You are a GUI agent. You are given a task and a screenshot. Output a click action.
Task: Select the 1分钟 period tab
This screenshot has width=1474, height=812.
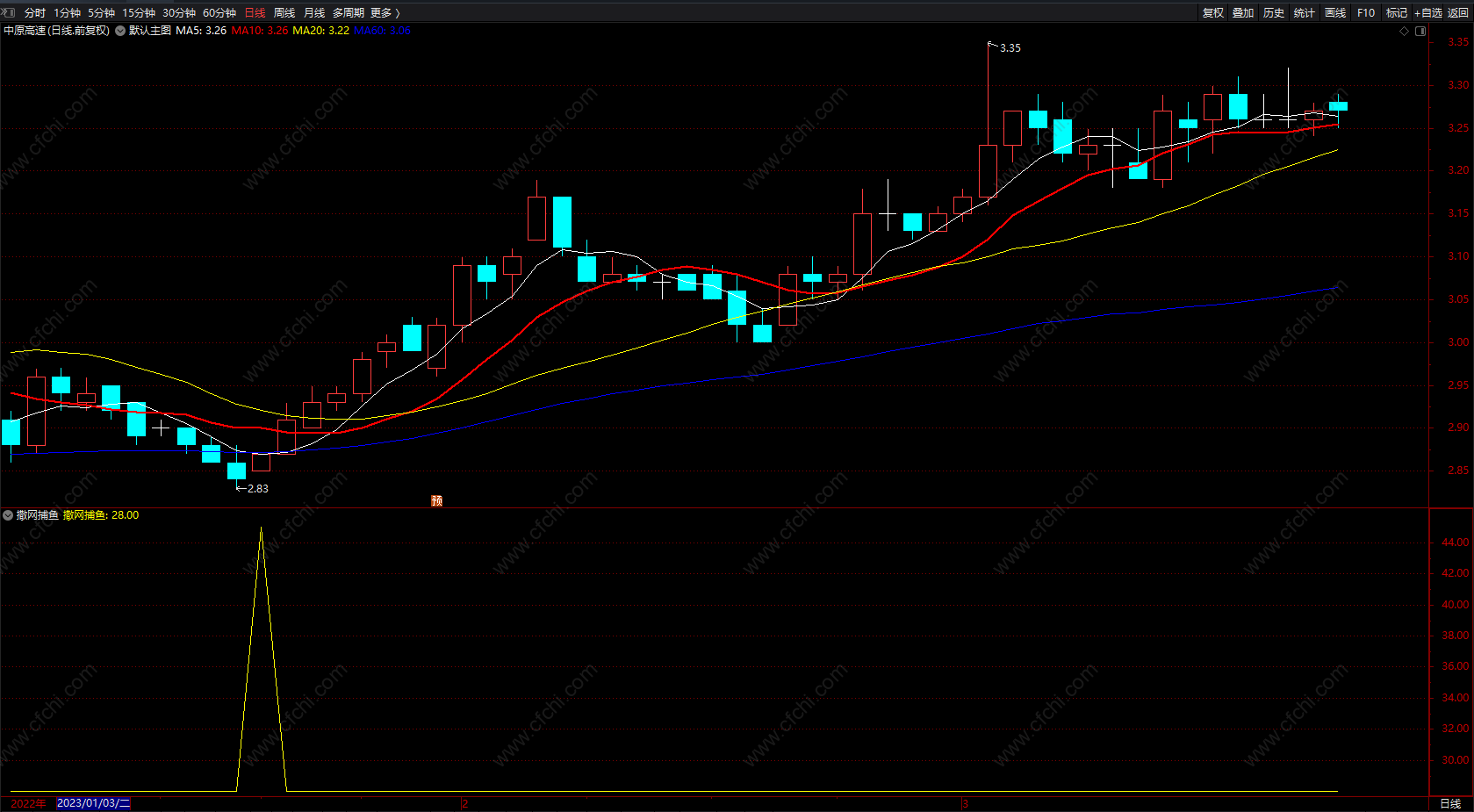click(x=68, y=13)
